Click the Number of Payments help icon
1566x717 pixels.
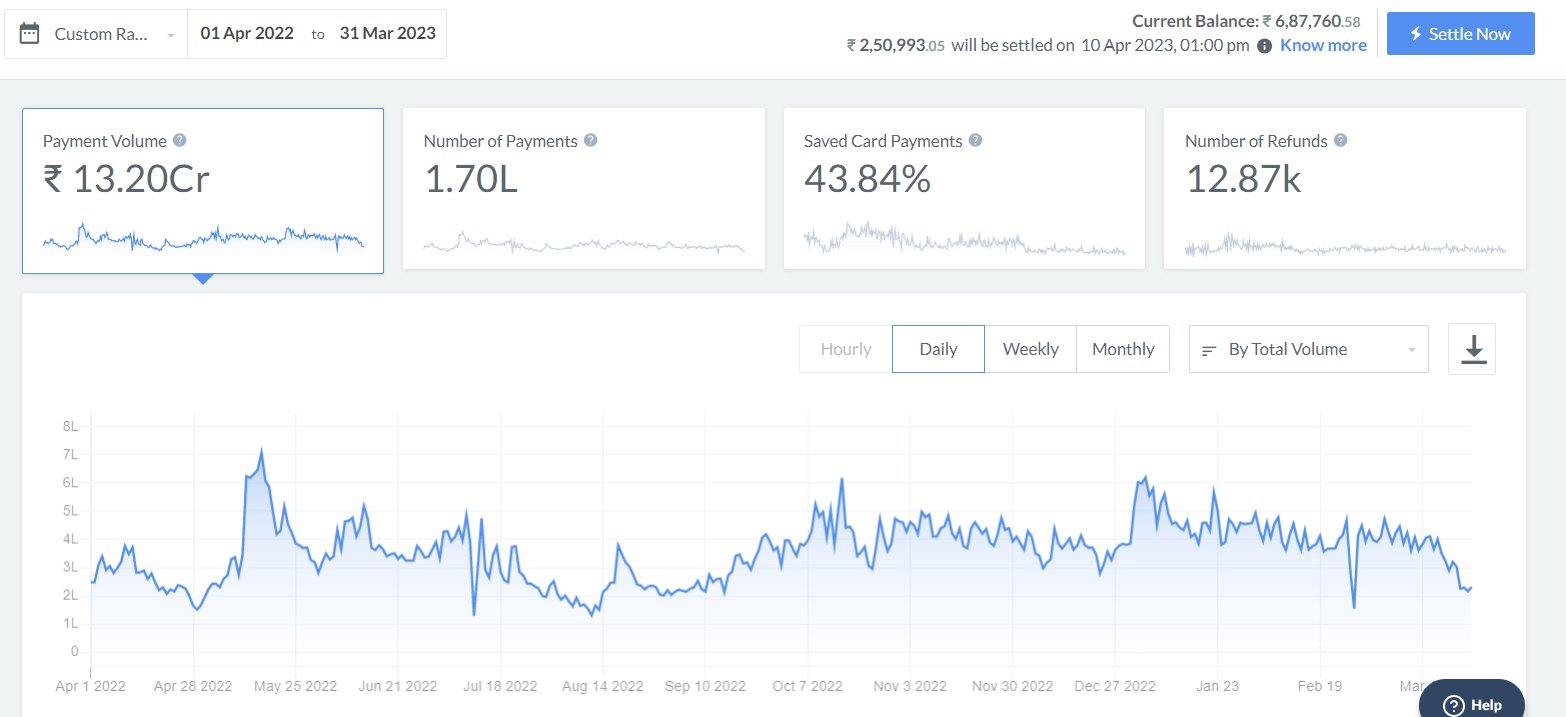(x=591, y=141)
